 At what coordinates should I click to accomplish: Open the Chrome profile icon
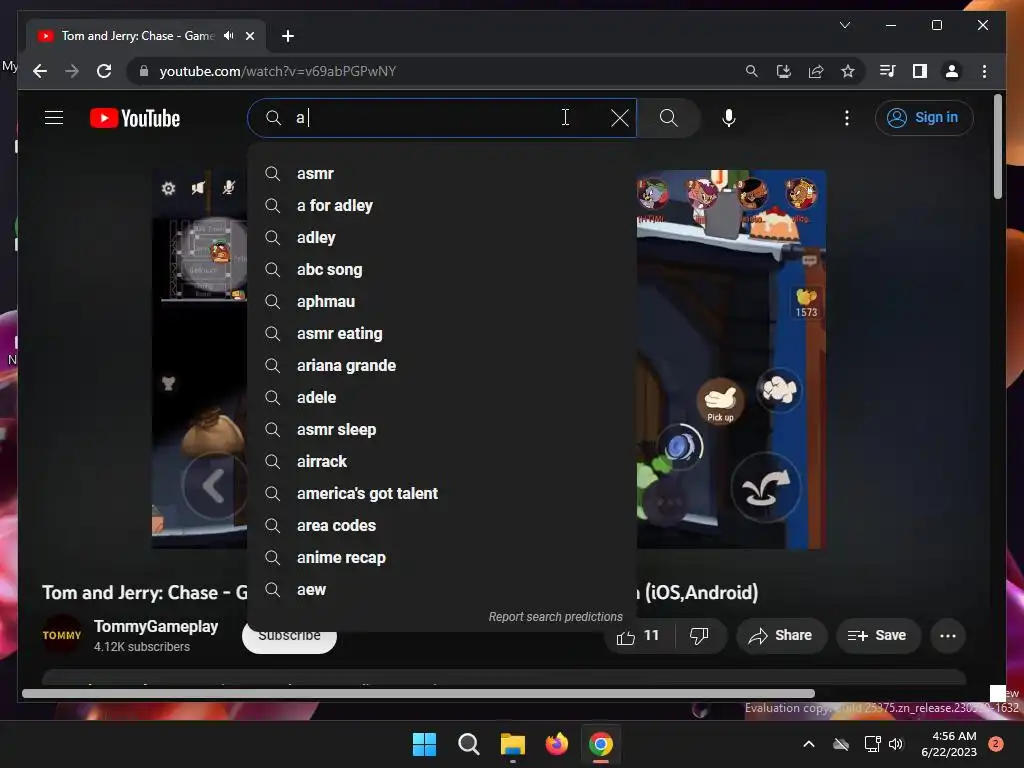(952, 71)
